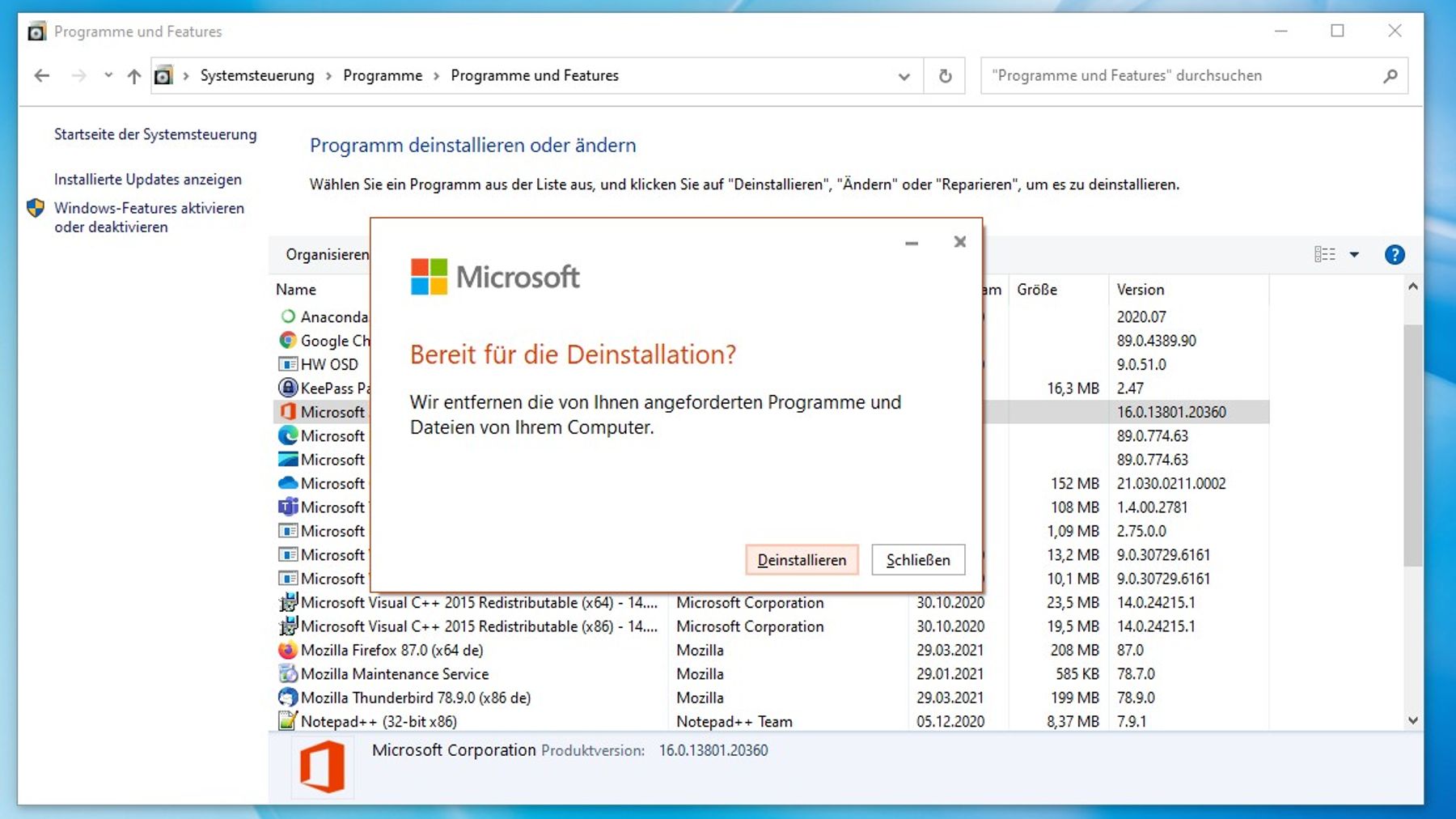The image size is (1456, 819).
Task: Click scroll up arrow of program list
Action: [x=1413, y=286]
